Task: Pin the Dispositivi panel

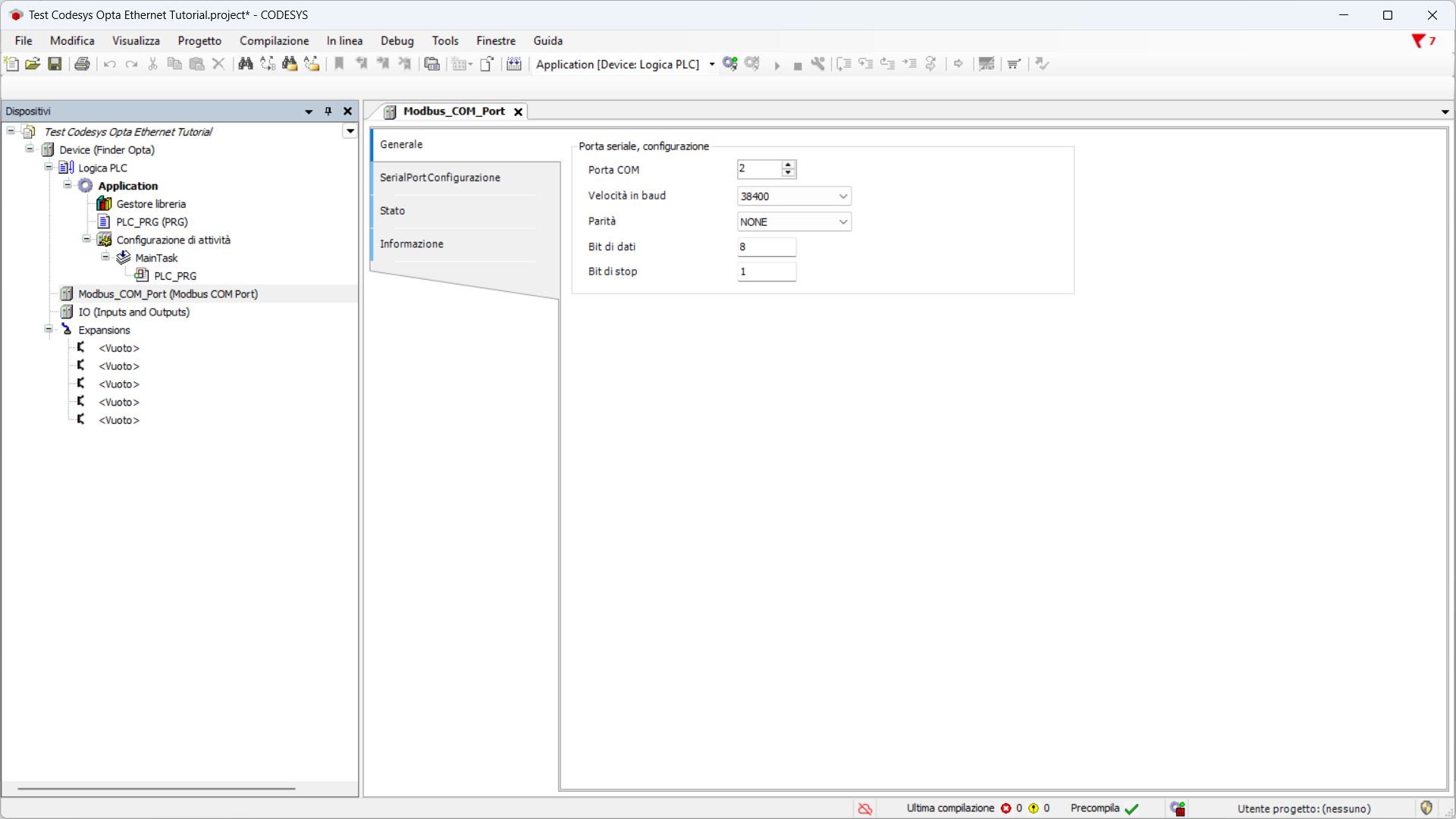Action: [x=328, y=111]
